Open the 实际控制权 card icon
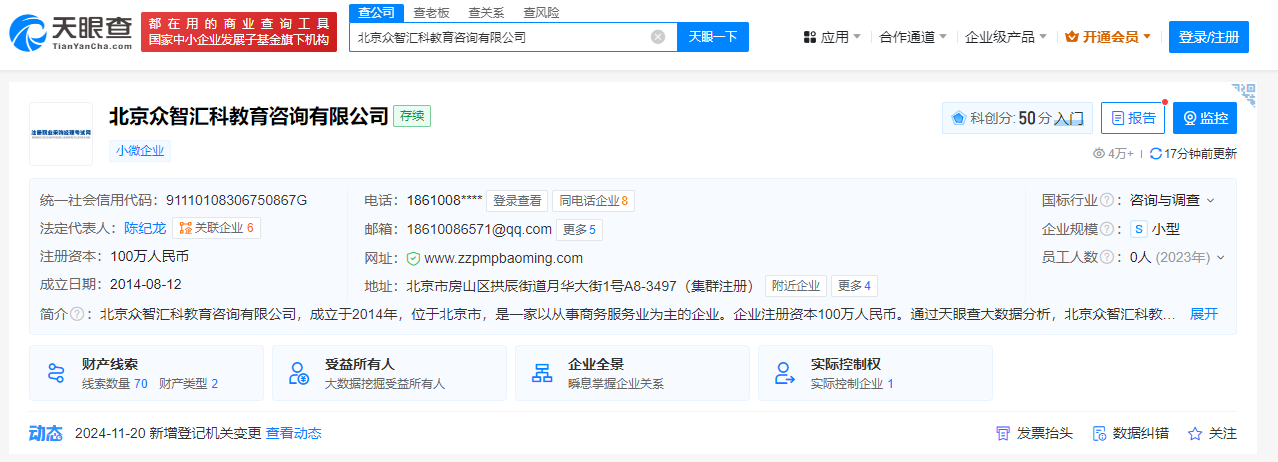Image resolution: width=1278 pixels, height=462 pixels. pos(785,374)
